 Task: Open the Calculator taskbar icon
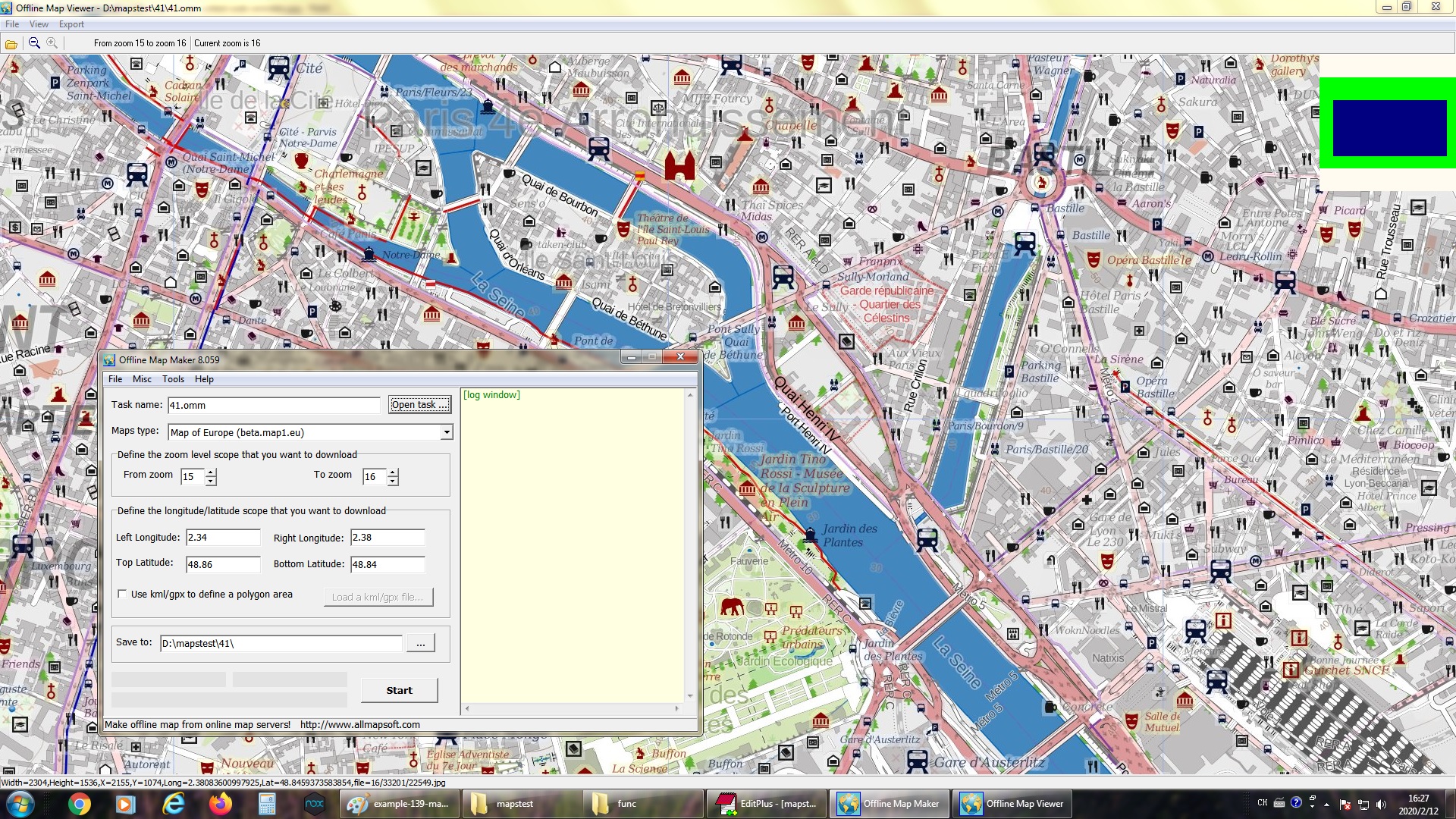pyautogui.click(x=267, y=804)
